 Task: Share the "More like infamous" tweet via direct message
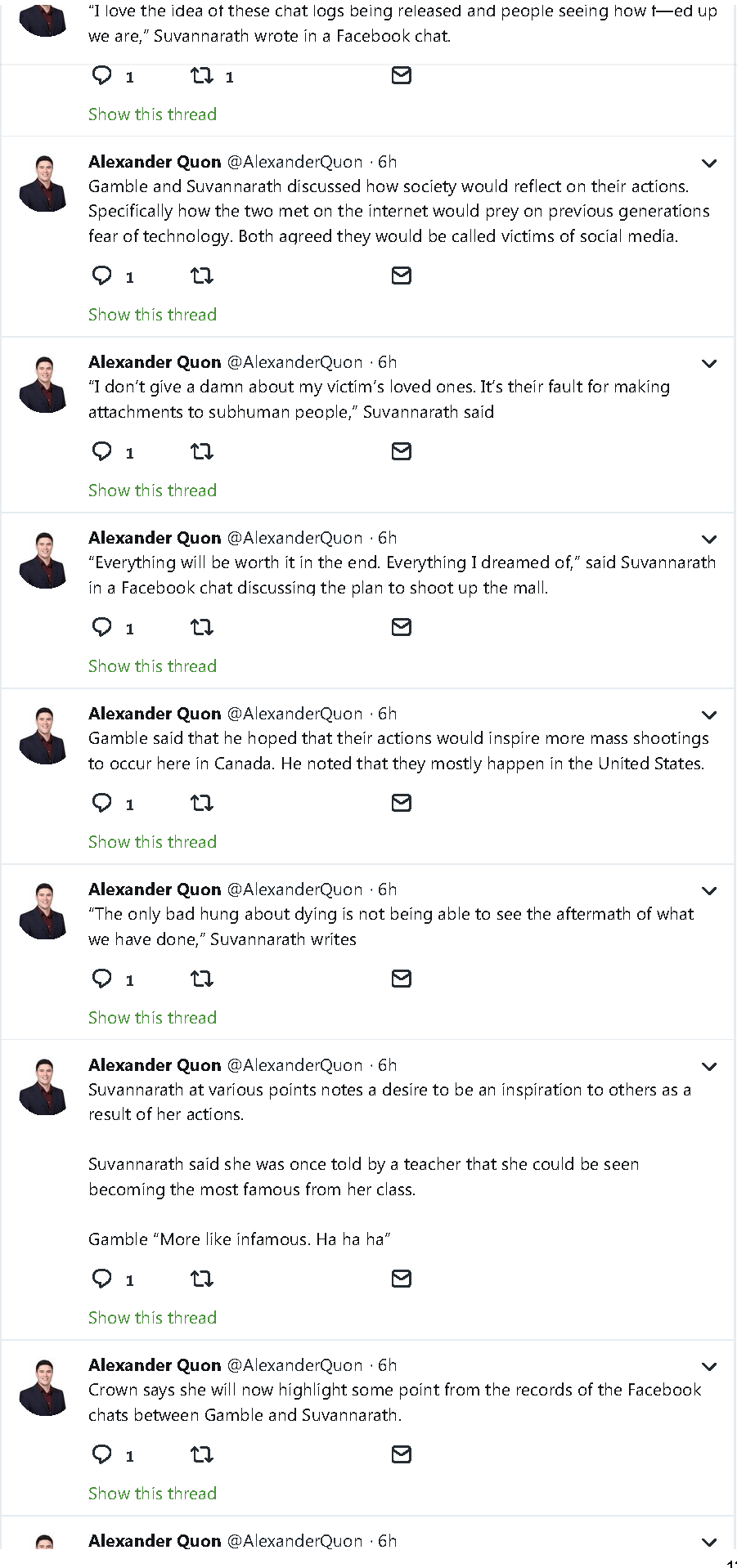pos(401,1279)
